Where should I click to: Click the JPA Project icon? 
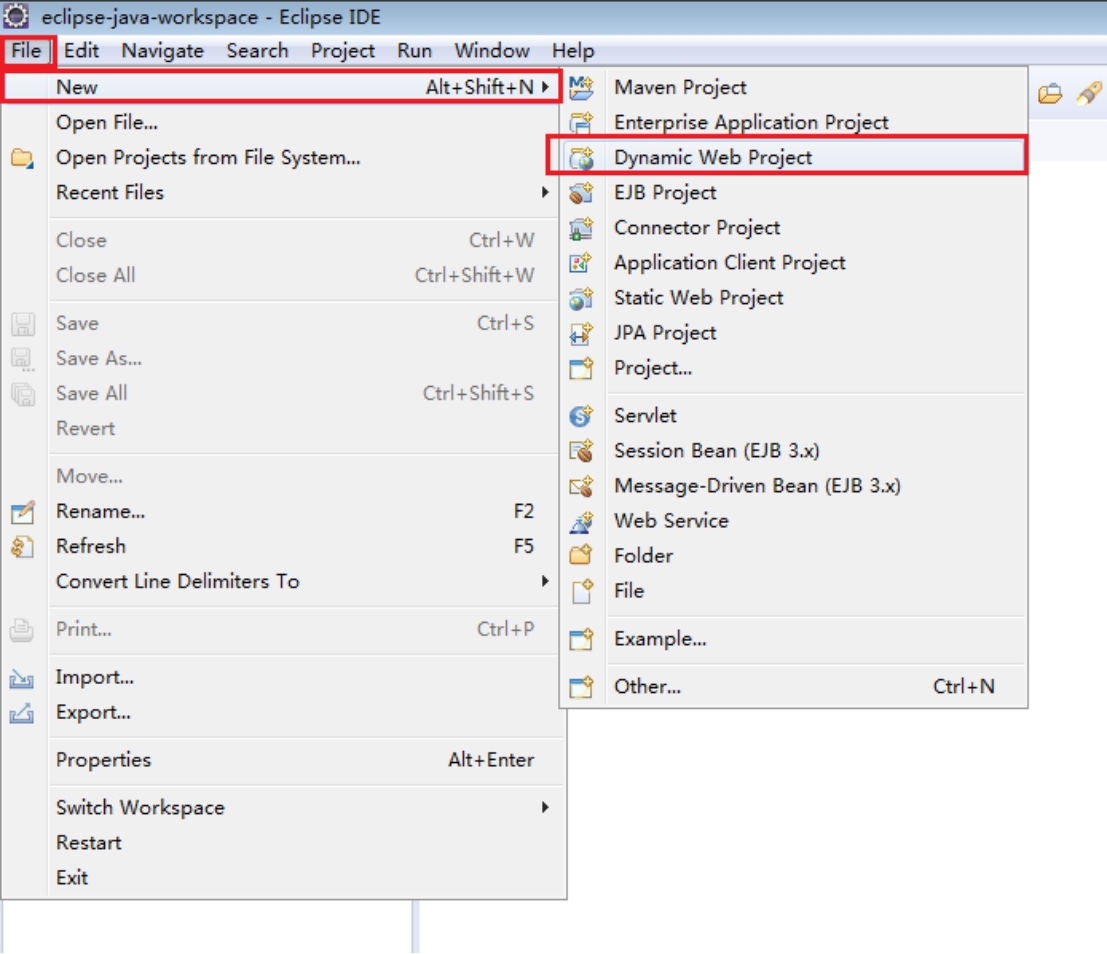click(581, 333)
